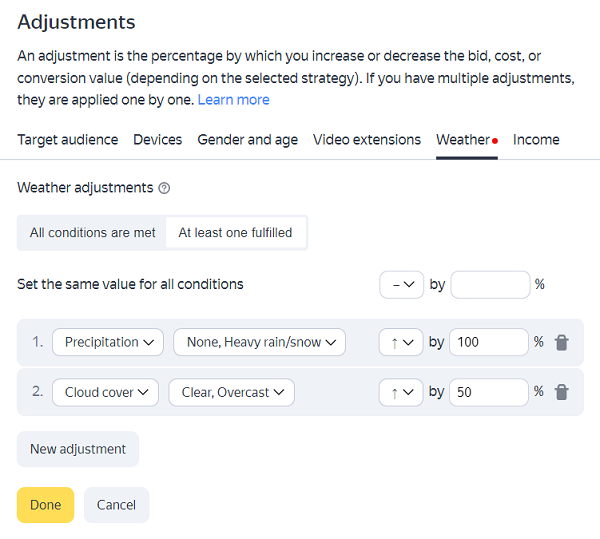Open the increase arrow dropdown for Cloud cover

(x=401, y=392)
